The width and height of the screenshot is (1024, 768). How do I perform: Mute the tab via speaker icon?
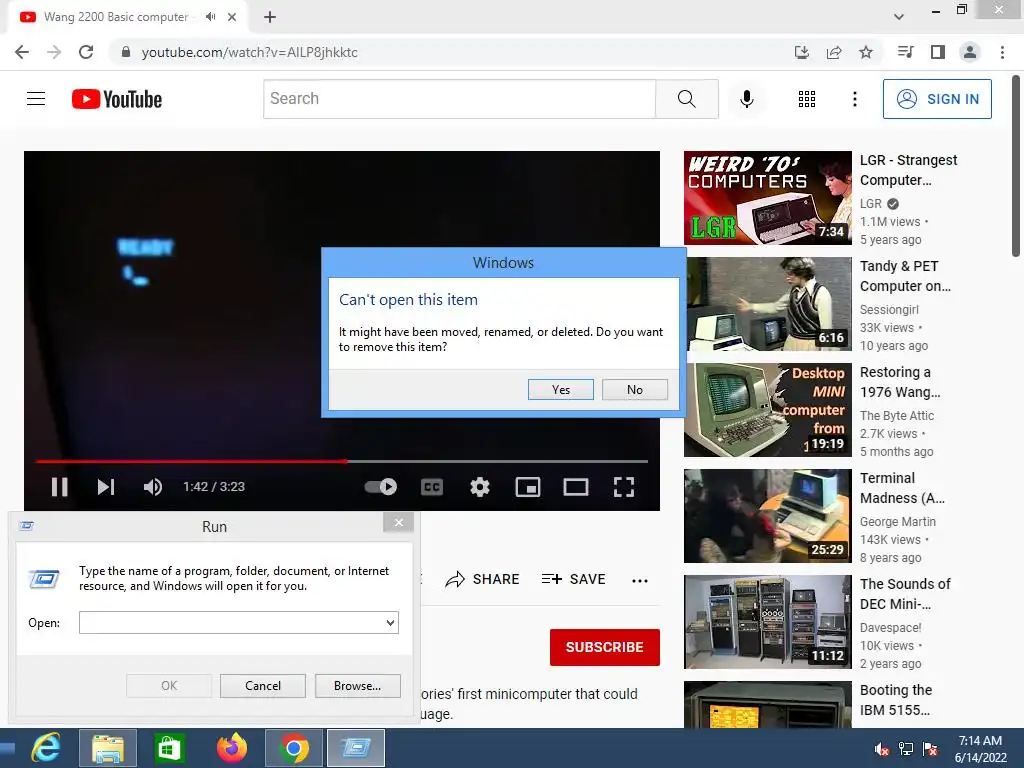pyautogui.click(x=210, y=17)
